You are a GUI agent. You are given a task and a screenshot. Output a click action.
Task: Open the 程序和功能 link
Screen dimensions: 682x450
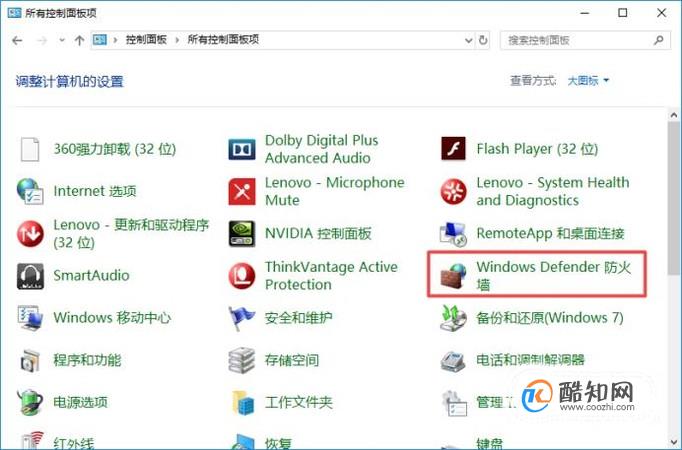pos(87,360)
